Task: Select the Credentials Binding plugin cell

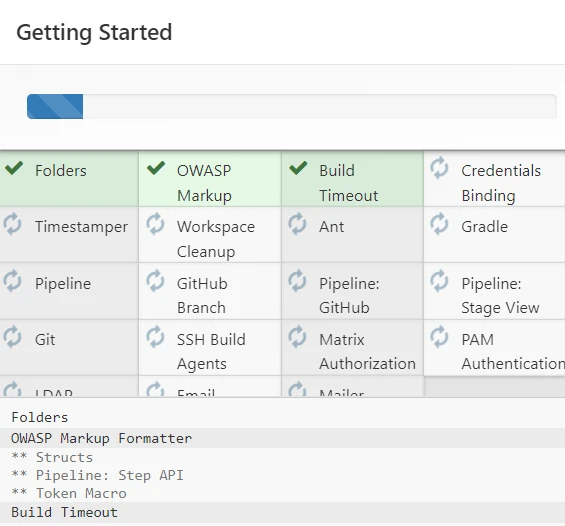Action: tap(494, 179)
